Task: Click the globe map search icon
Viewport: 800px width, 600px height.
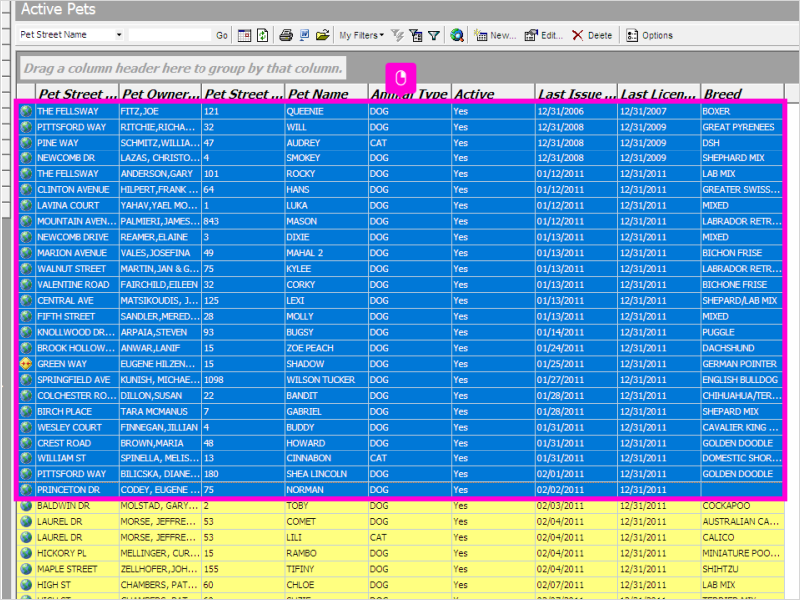Action: [457, 35]
